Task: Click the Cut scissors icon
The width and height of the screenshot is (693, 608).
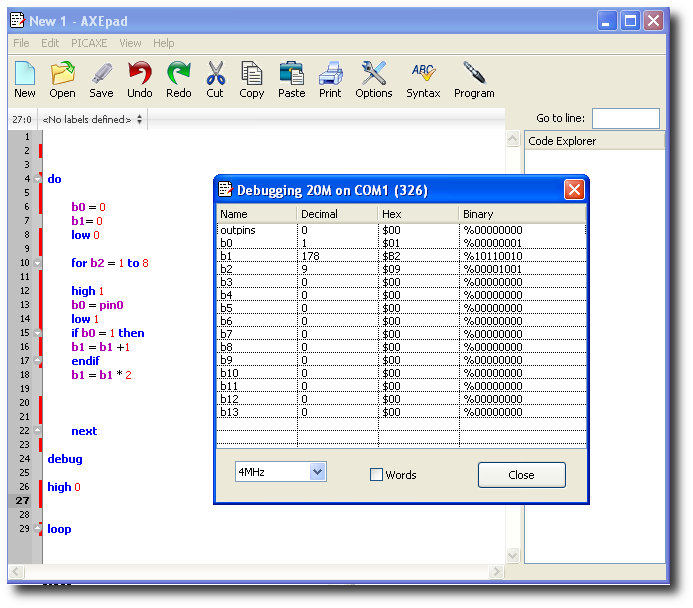Action: [215, 79]
